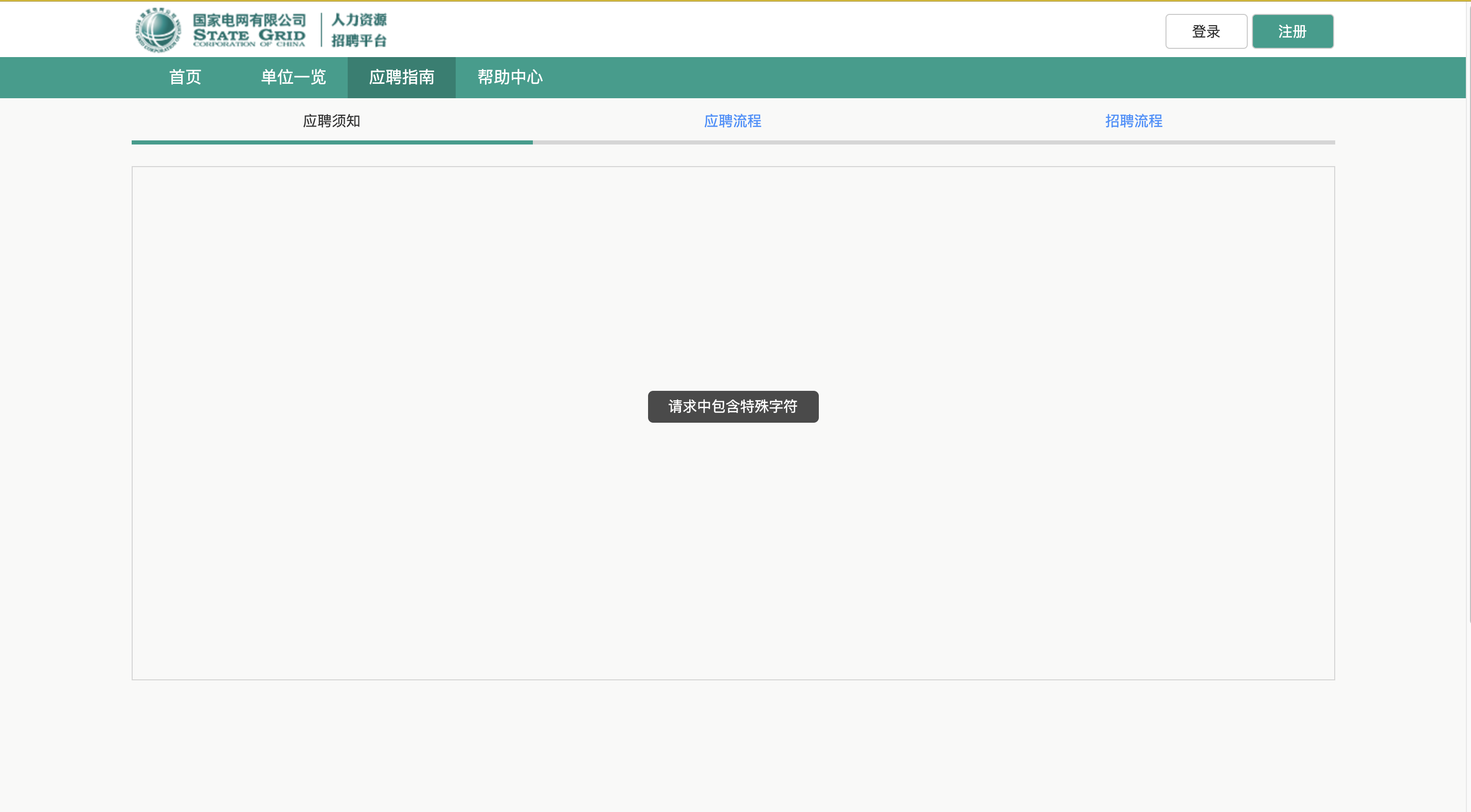Click the 国家电网有限公司 State Grid wordmark
The image size is (1471, 812).
pos(249,30)
